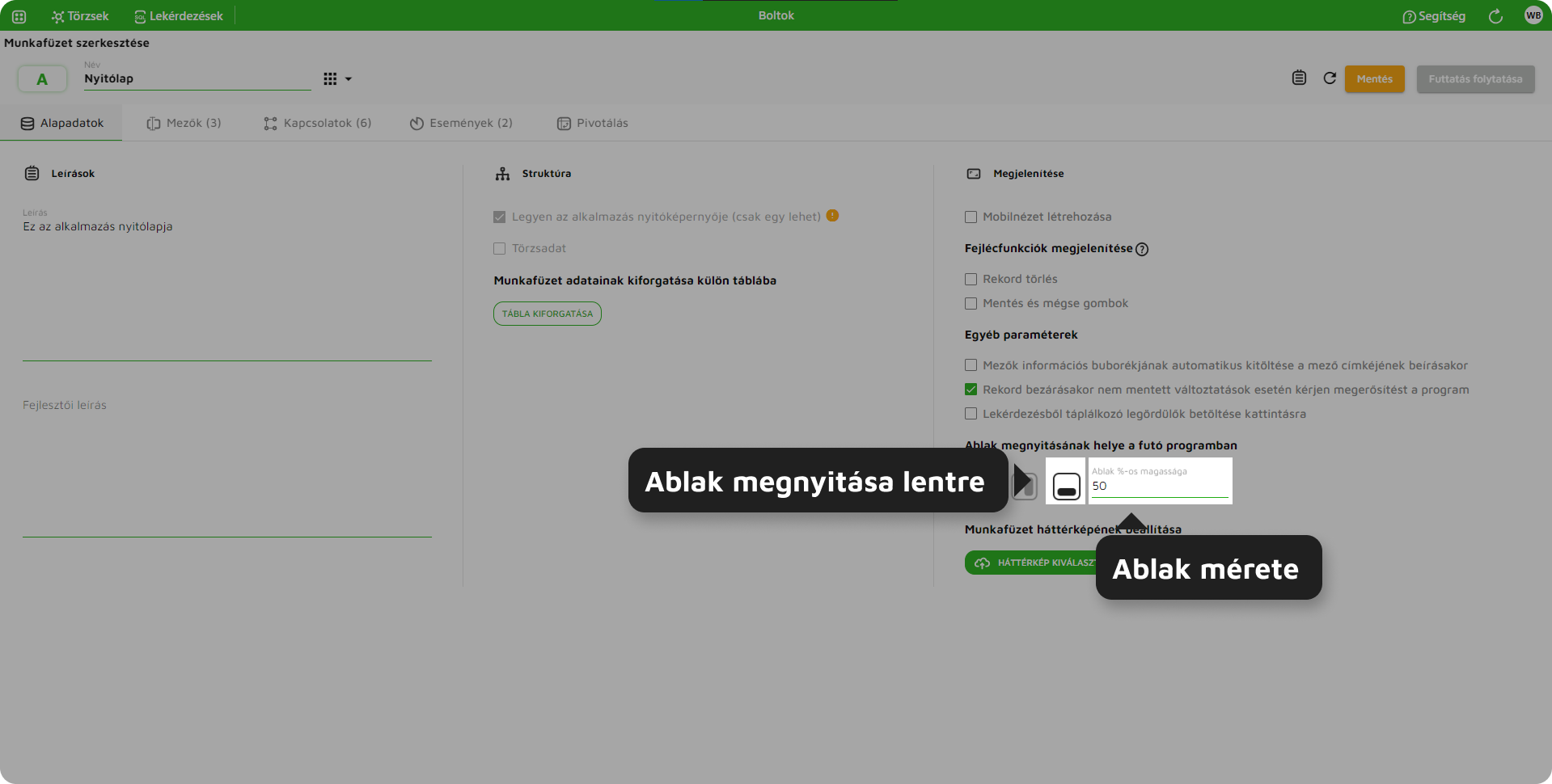Click the Boltok title in top bar
This screenshot has height=784, width=1552.
pyautogui.click(x=776, y=15)
